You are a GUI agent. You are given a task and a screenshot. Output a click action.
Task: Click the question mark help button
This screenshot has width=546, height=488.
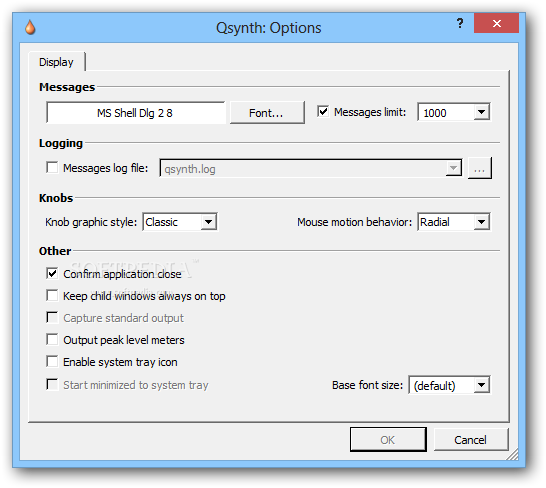(460, 23)
